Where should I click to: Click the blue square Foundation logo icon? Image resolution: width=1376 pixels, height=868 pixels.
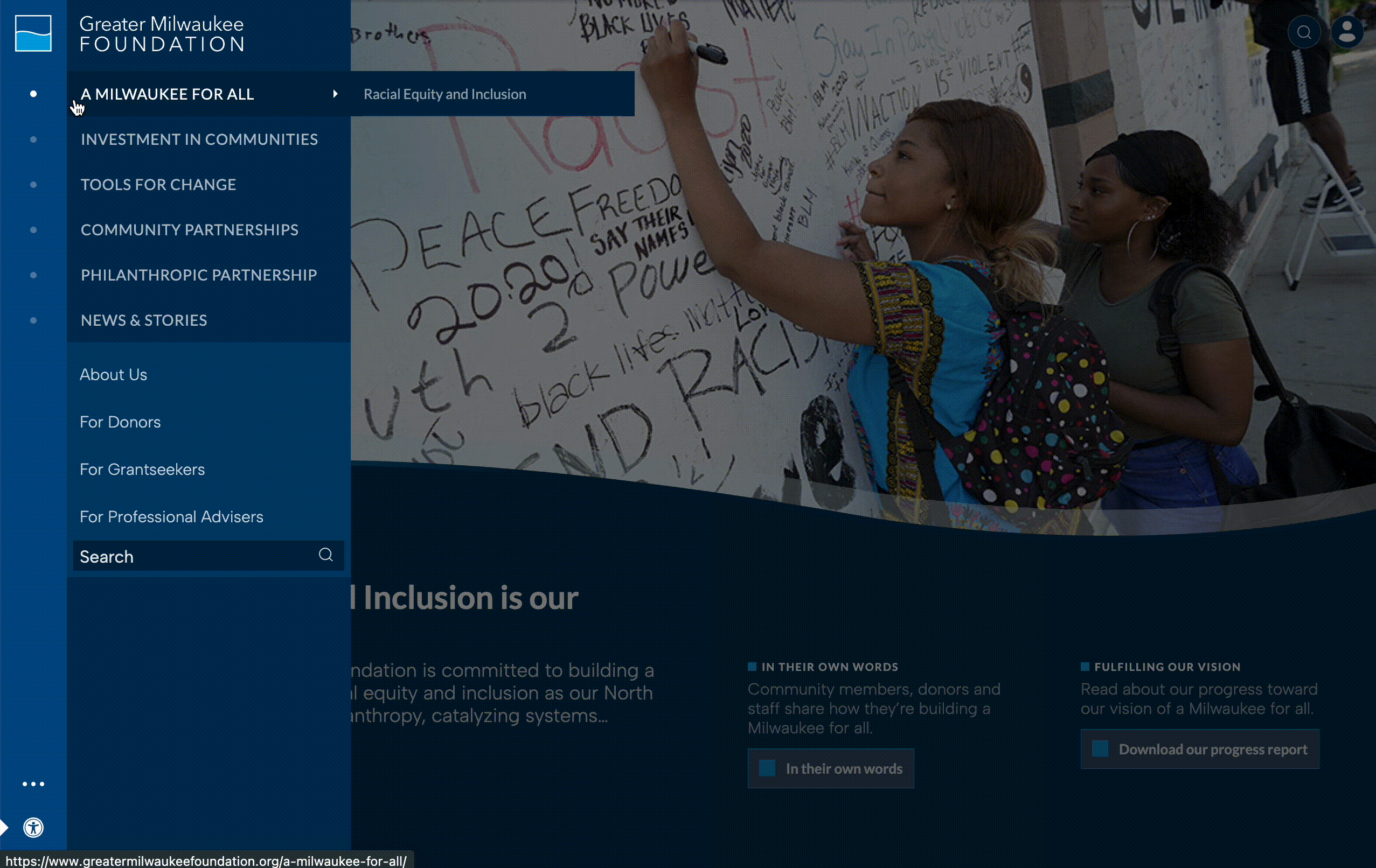point(33,32)
